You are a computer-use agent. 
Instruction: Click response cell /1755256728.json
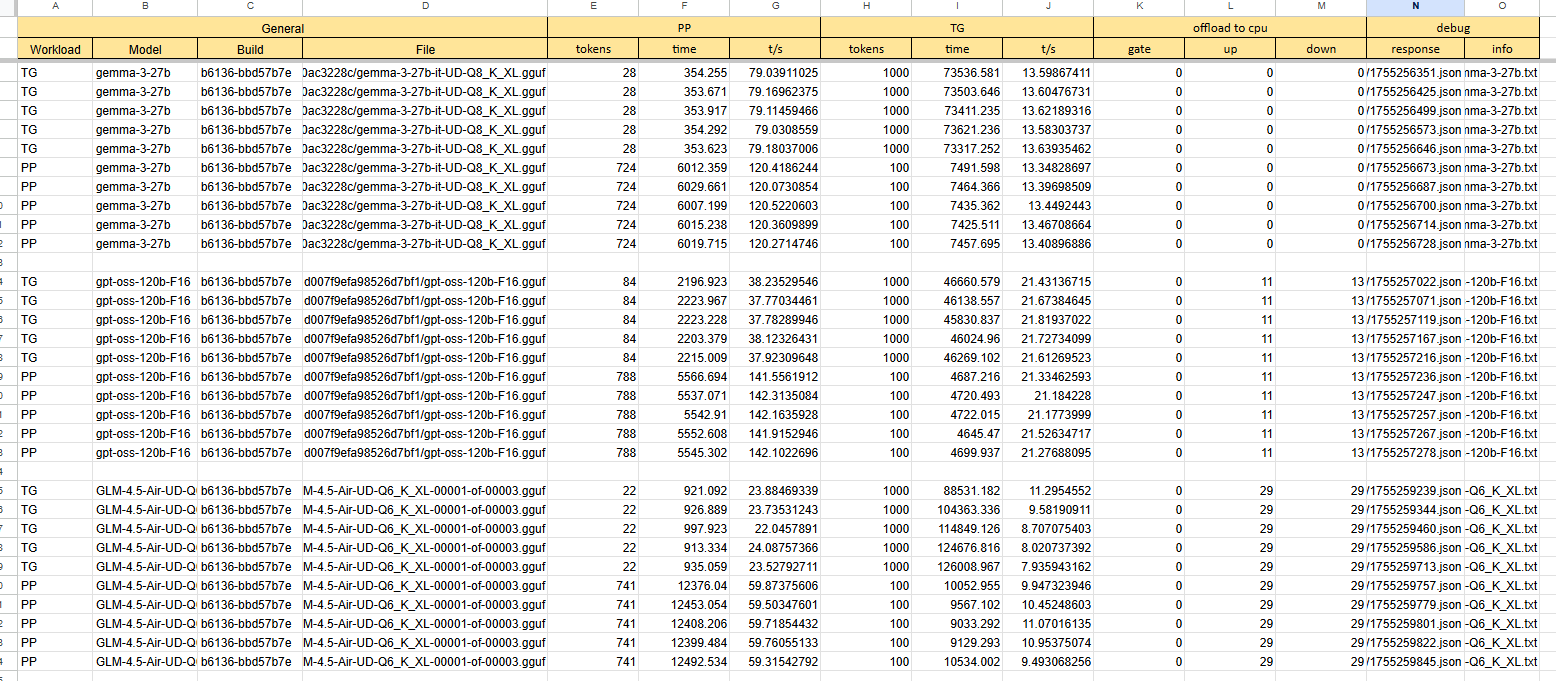point(1415,243)
